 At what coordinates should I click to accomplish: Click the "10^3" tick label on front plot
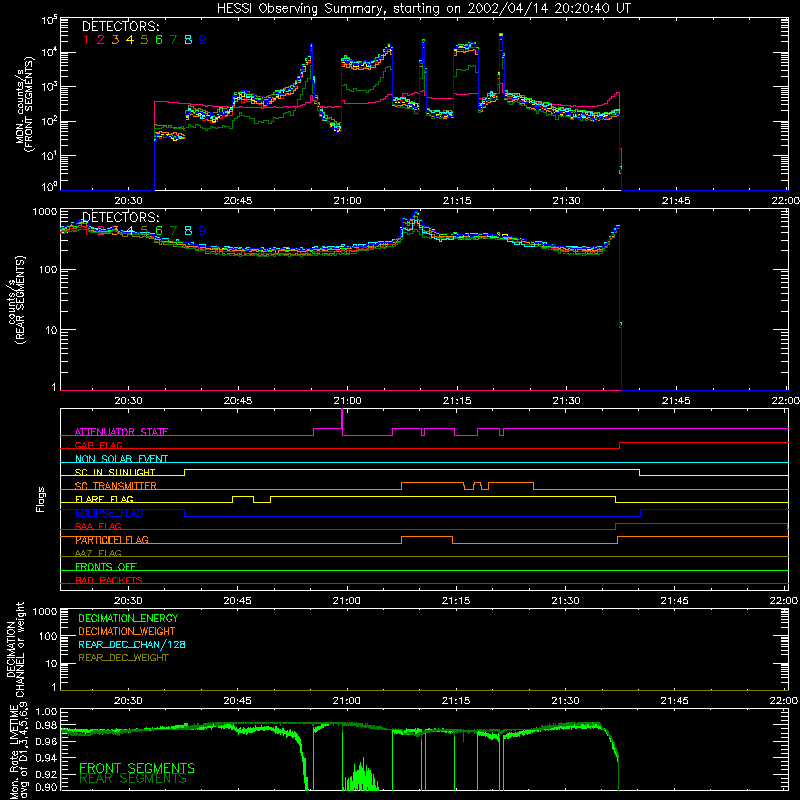point(49,88)
